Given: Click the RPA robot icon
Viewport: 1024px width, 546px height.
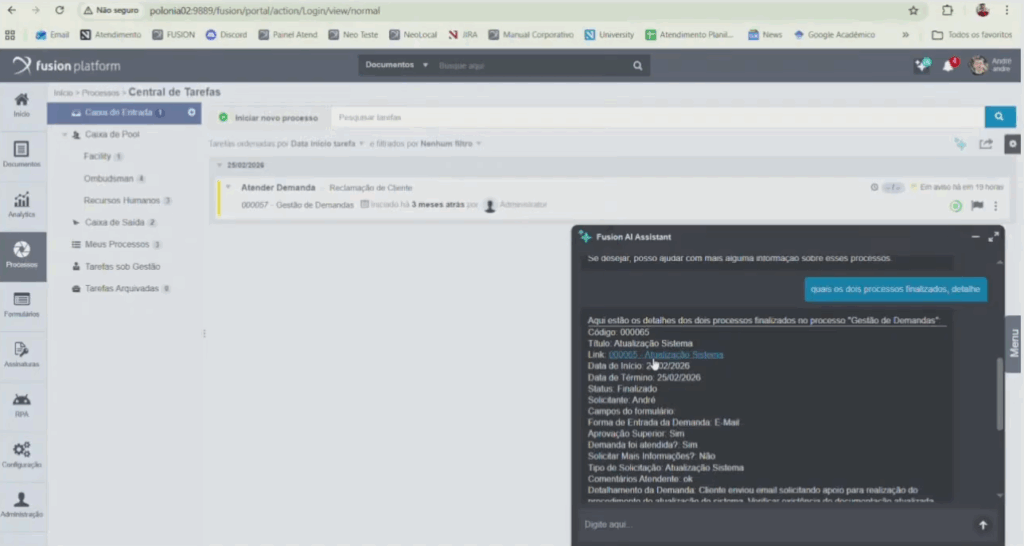Looking at the screenshot, I should click(21, 403).
